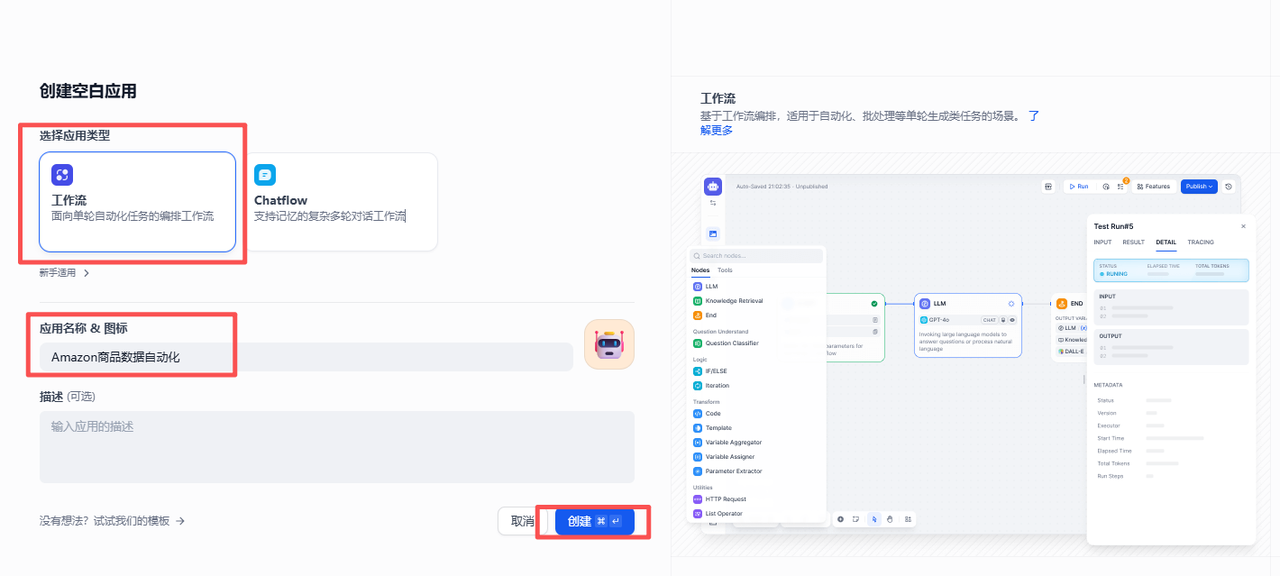
Task: Click LLM node title on the canvas
Action: tap(940, 303)
